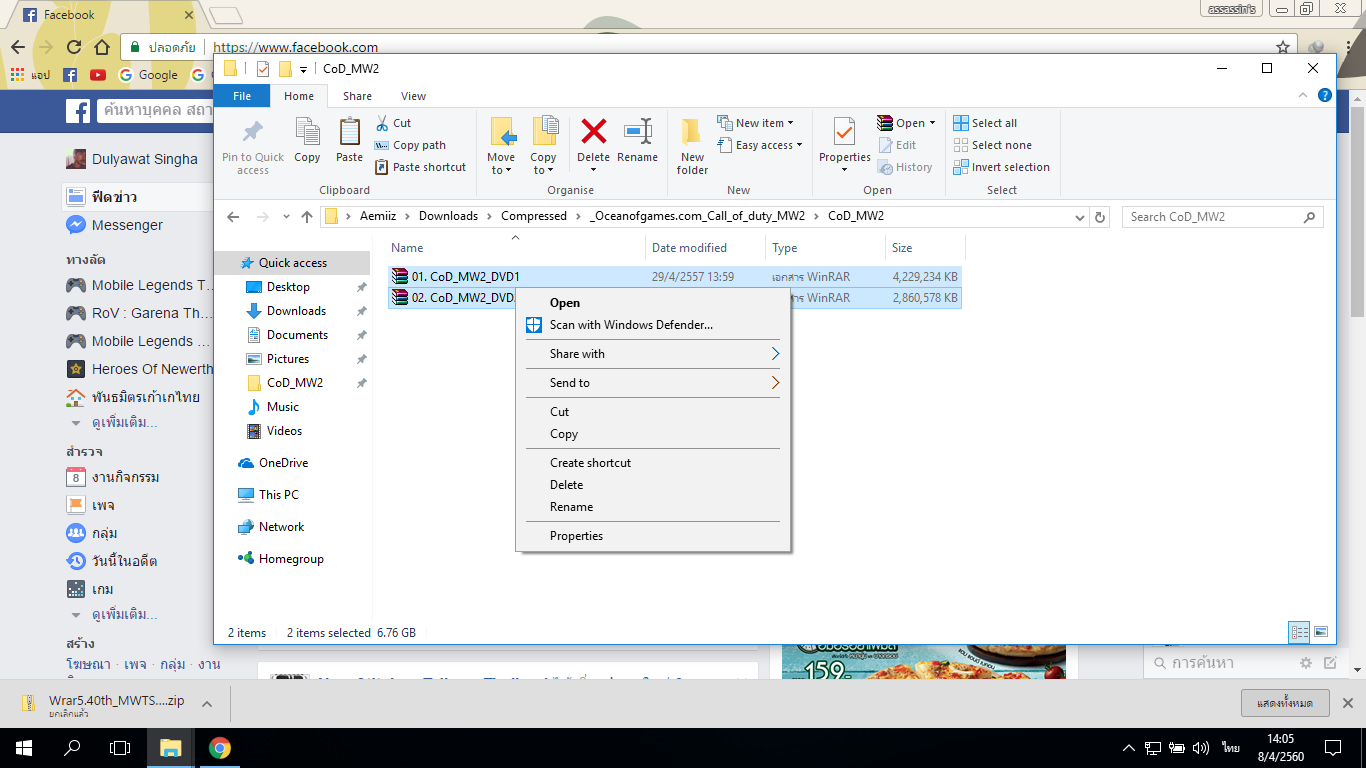Screen dimensions: 1366x768
Task: Click the Downloads breadcrumb in address bar
Action: pos(448,216)
